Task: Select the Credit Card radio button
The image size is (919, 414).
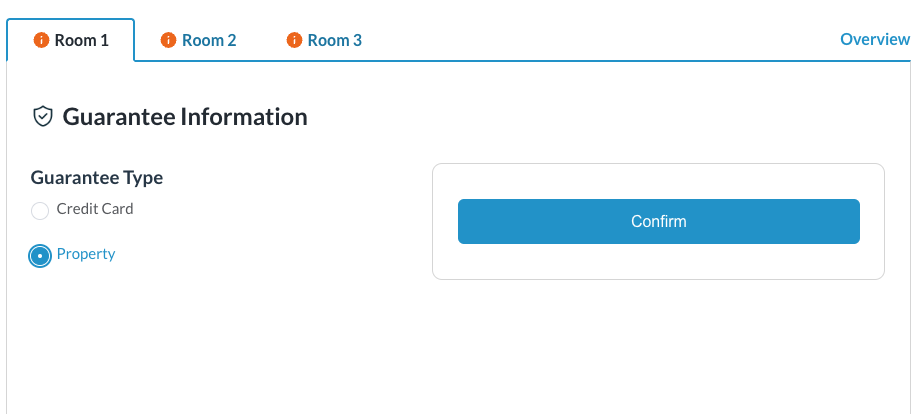Action: point(40,210)
